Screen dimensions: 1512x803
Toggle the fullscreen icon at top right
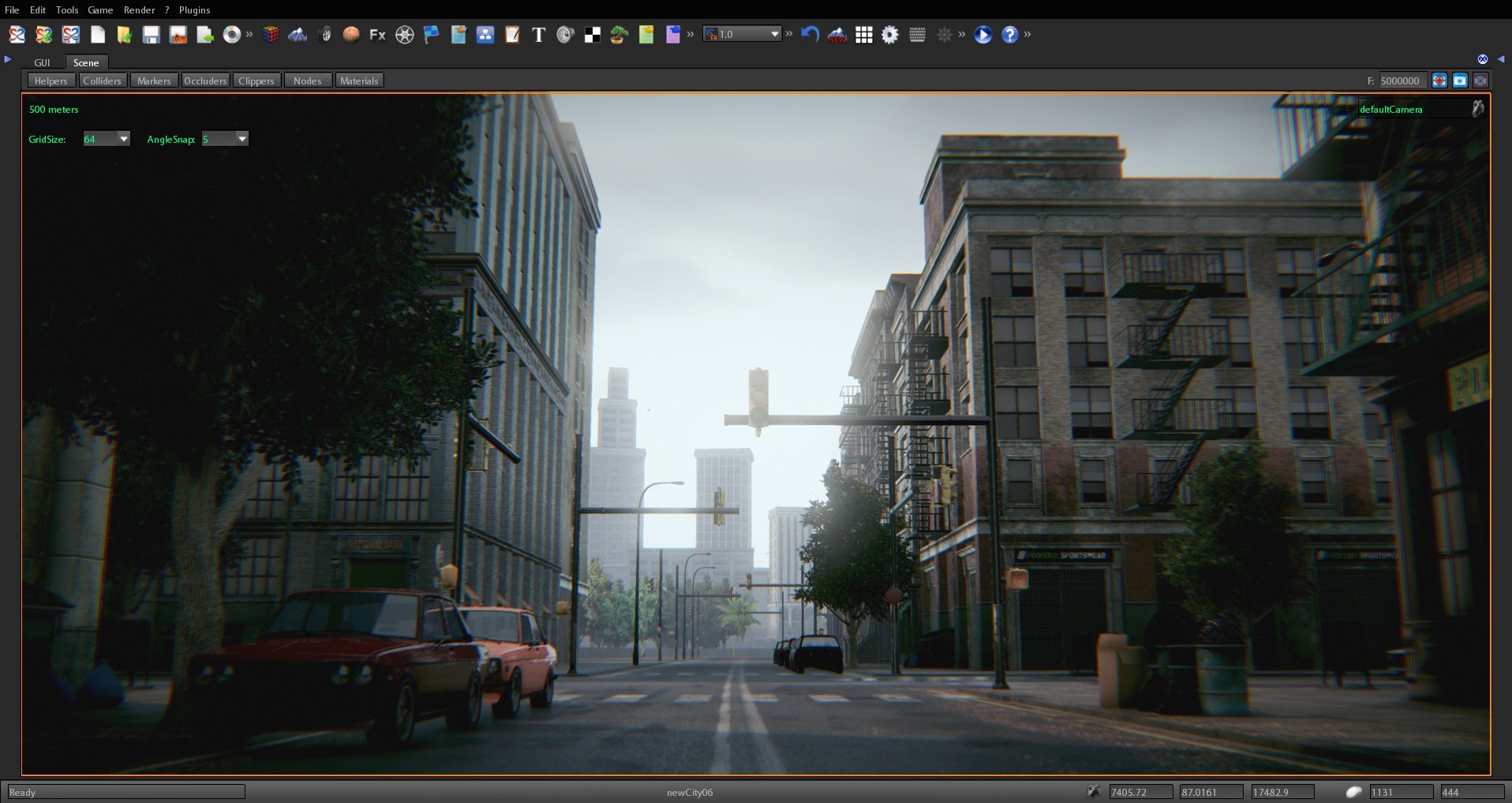pyautogui.click(x=1480, y=81)
